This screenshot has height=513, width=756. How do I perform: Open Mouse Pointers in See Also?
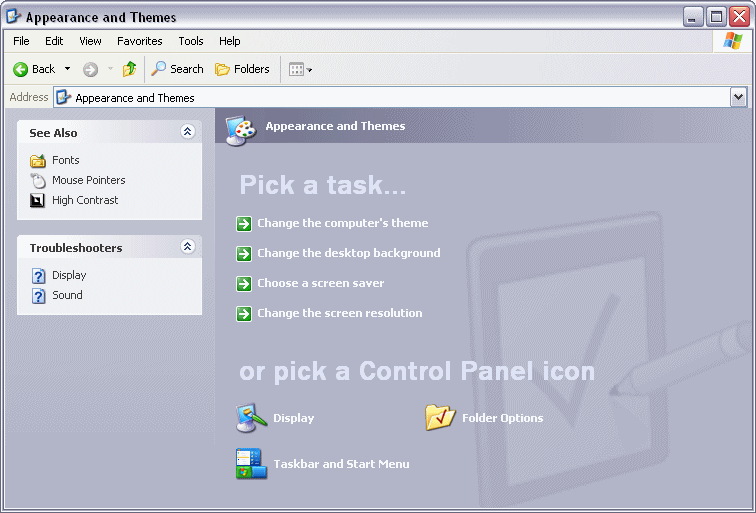pyautogui.click(x=88, y=180)
